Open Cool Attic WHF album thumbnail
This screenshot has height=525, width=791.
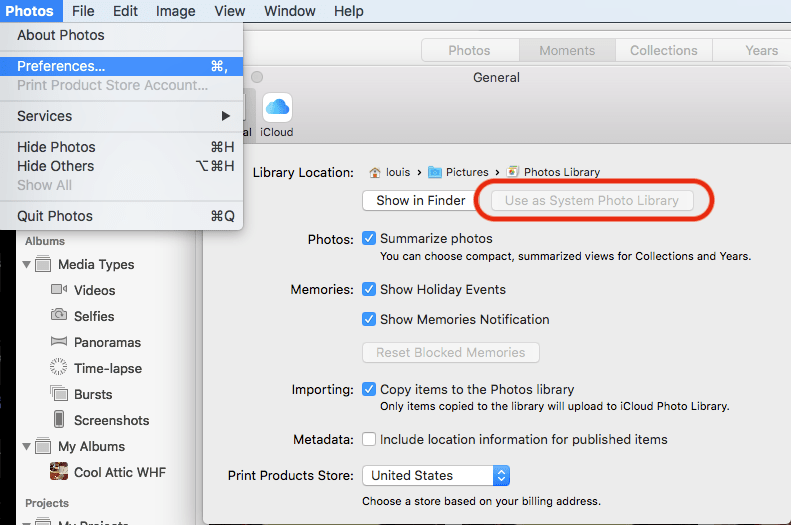point(59,472)
